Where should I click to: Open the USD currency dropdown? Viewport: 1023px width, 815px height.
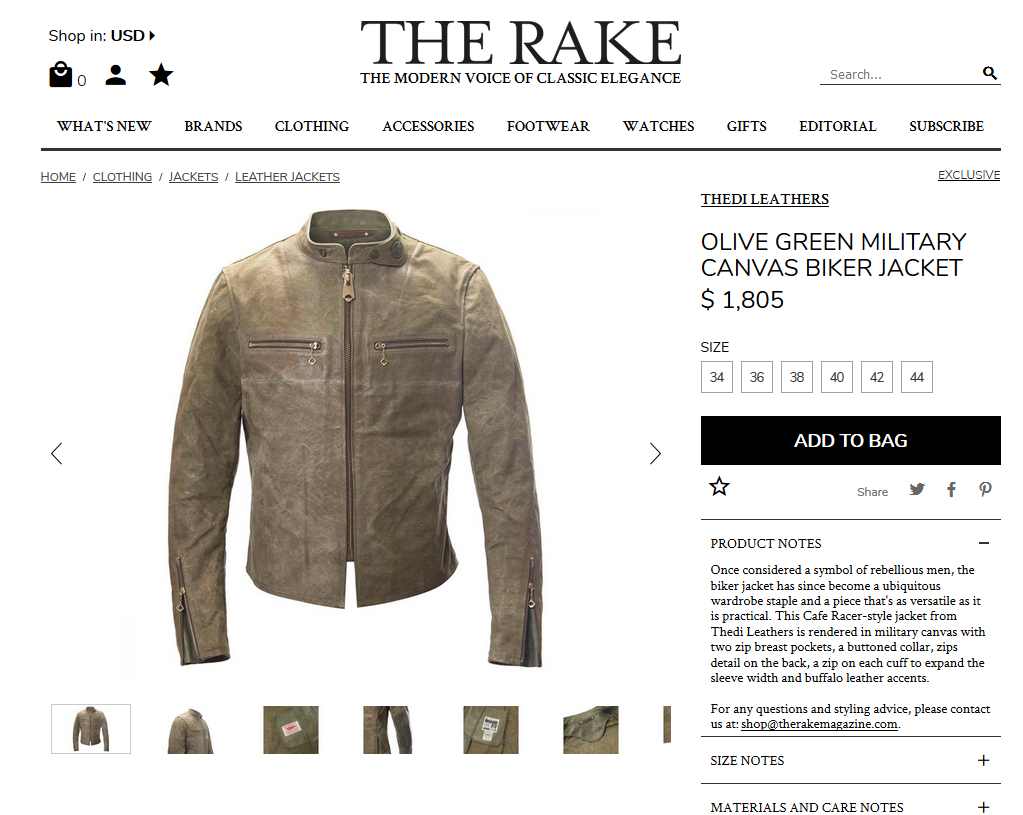[x=133, y=35]
